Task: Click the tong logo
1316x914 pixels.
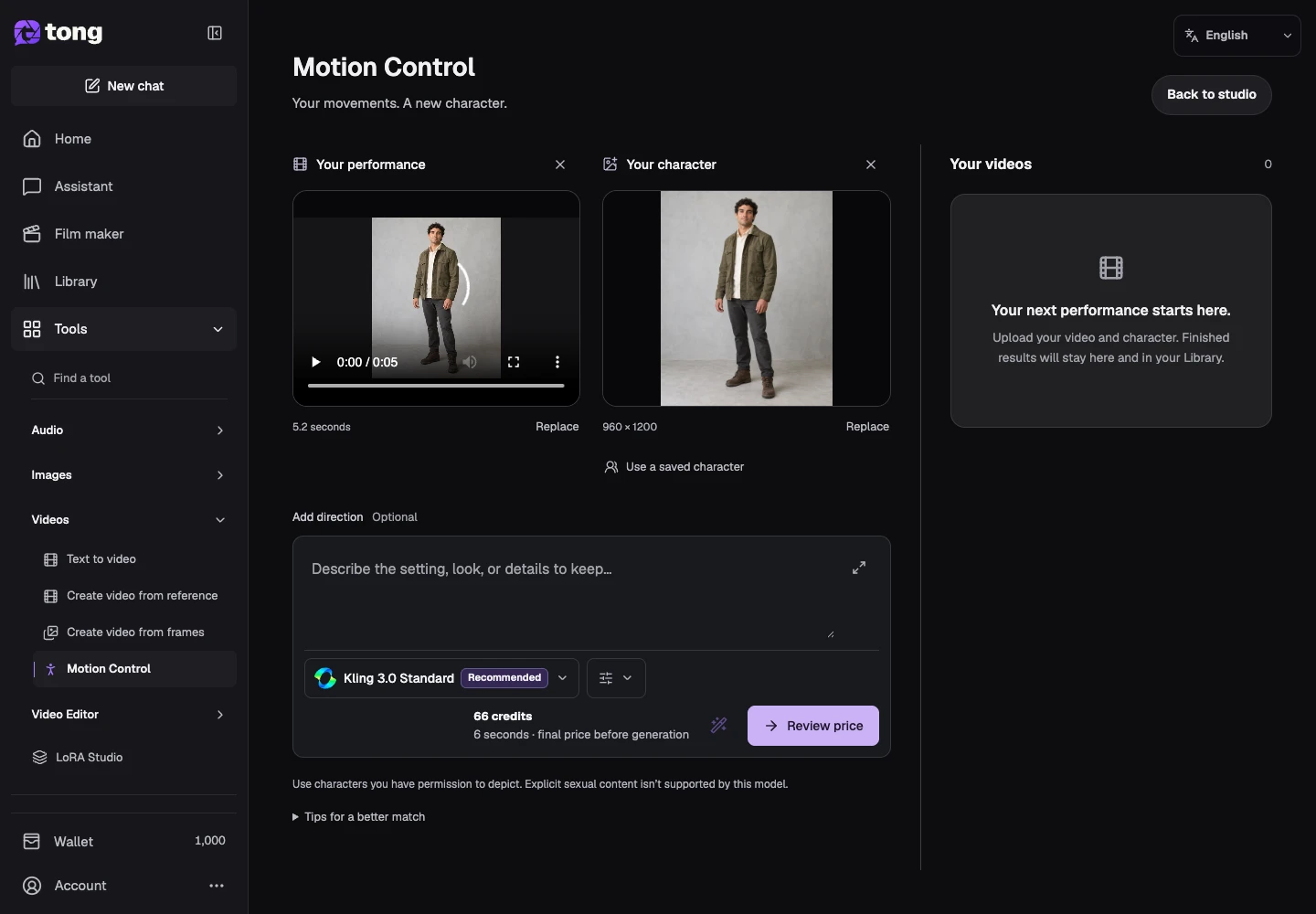Action: point(58,33)
